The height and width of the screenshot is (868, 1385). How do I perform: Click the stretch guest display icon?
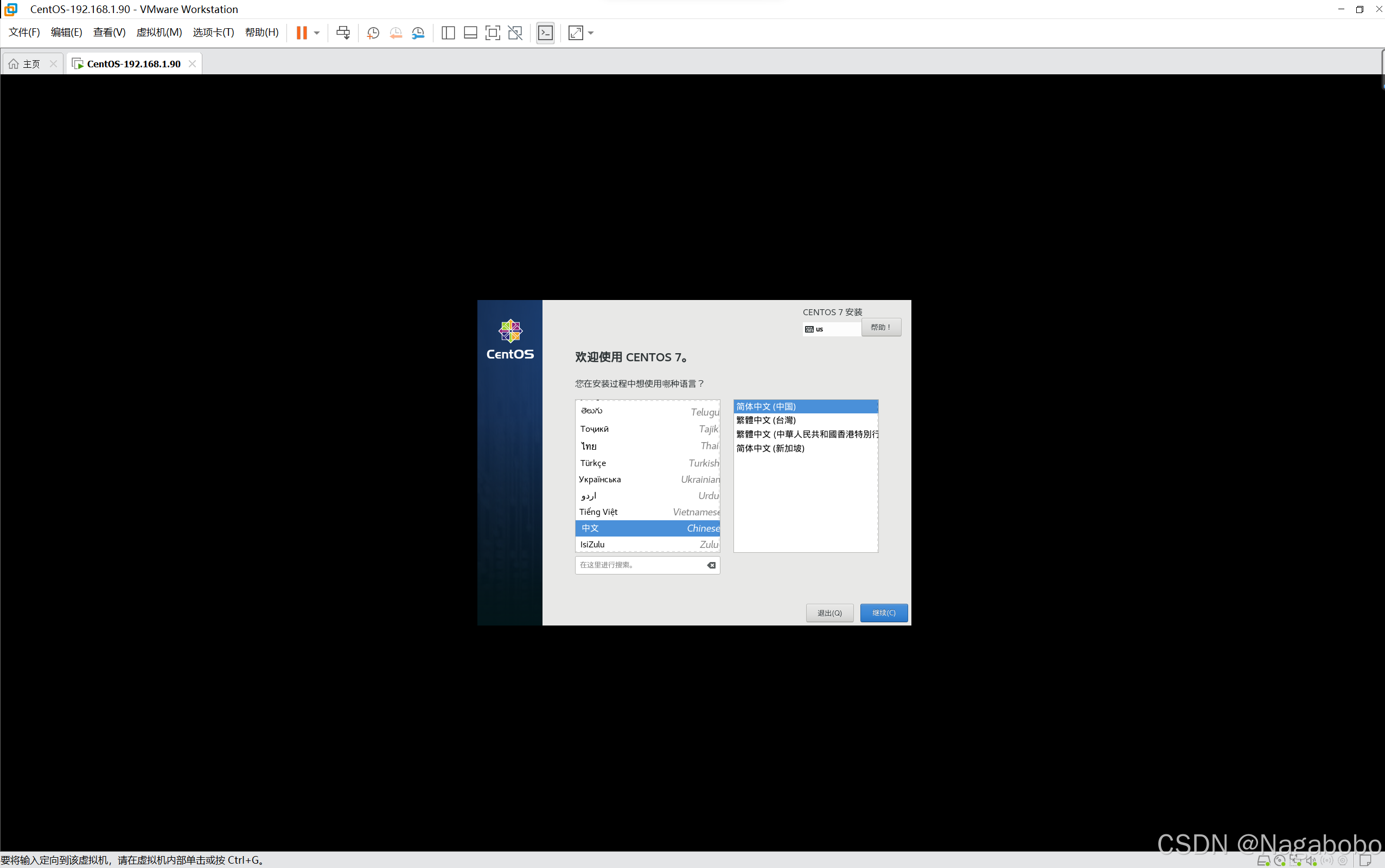pos(576,33)
